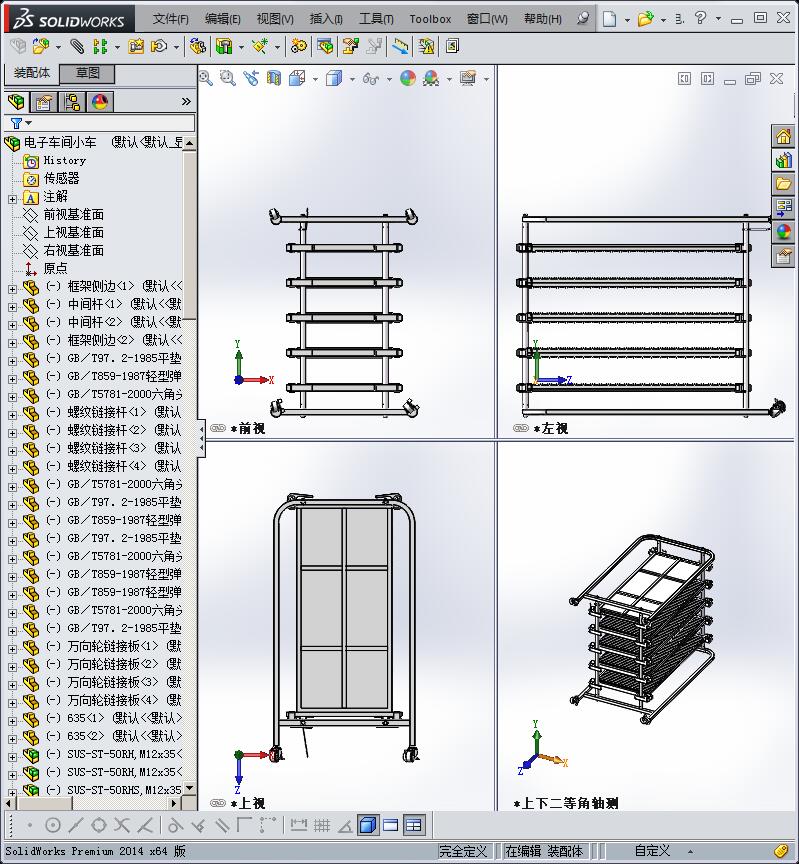The height and width of the screenshot is (864, 799).
Task: Open the ConfigurationManager tab icon
Action: (x=72, y=102)
